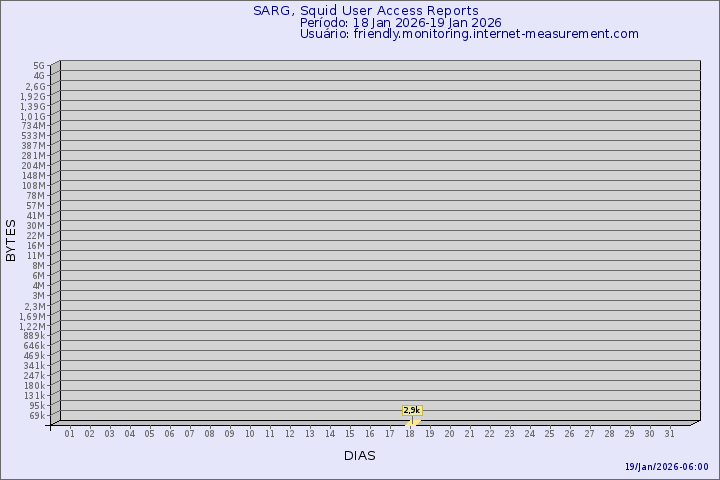Click the 69k tick on the bytes axis

(37, 416)
